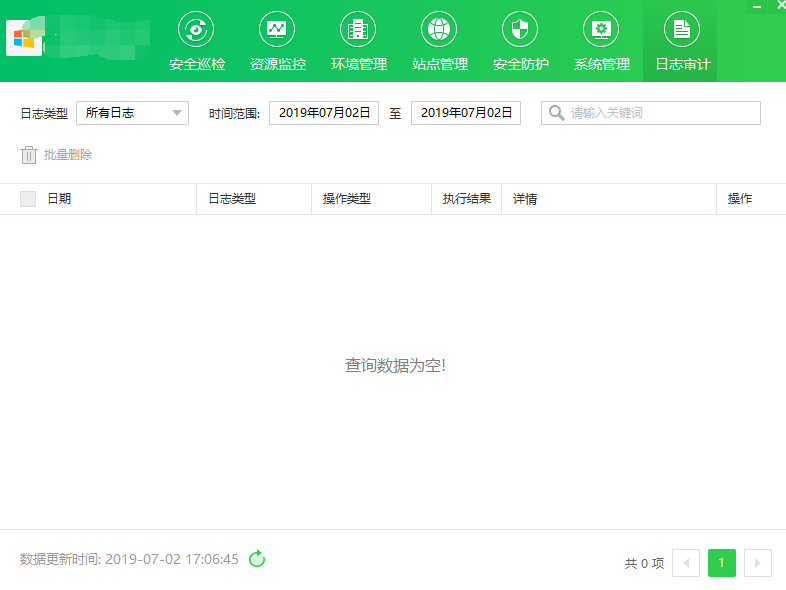The width and height of the screenshot is (786, 590).
Task: Click the search magnifier icon
Action: (x=556, y=113)
